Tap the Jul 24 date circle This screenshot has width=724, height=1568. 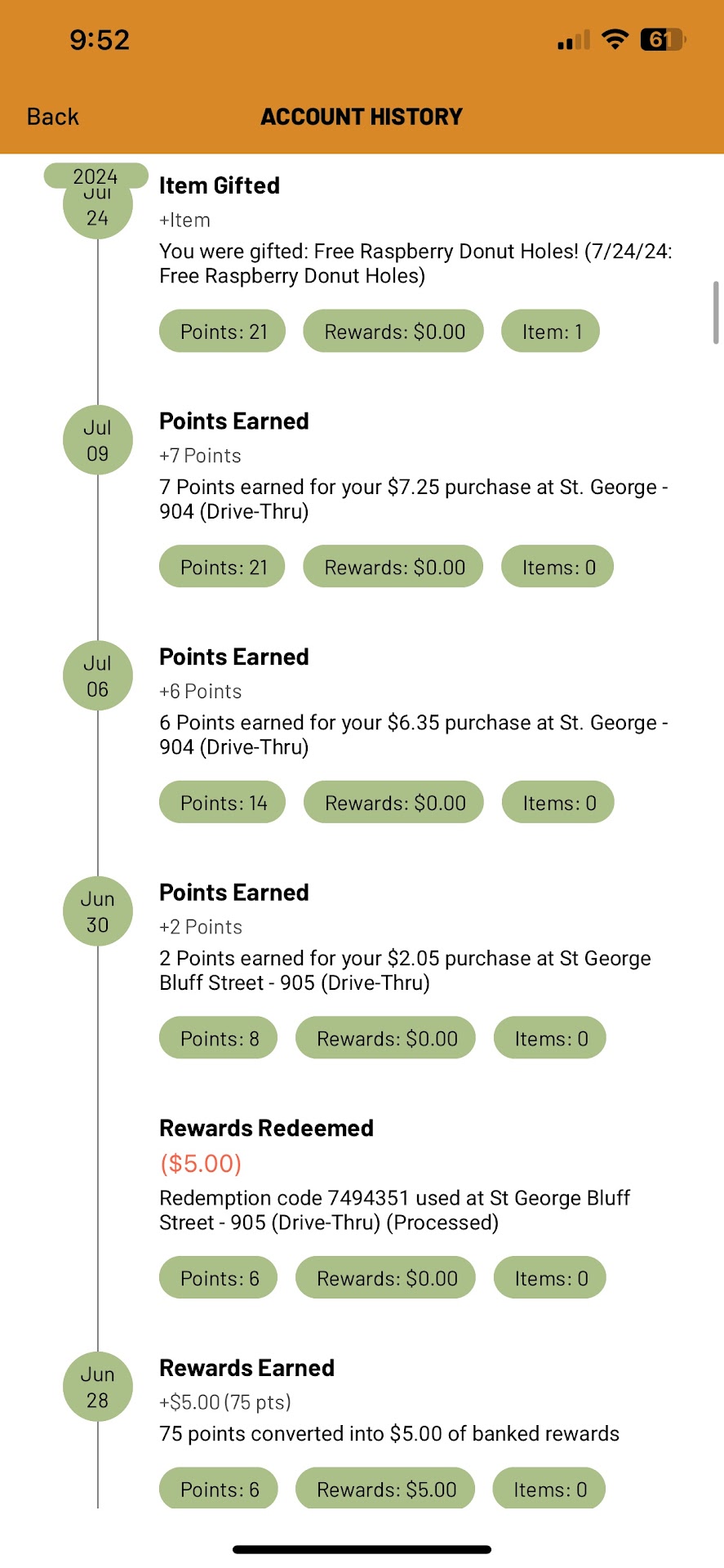point(98,212)
